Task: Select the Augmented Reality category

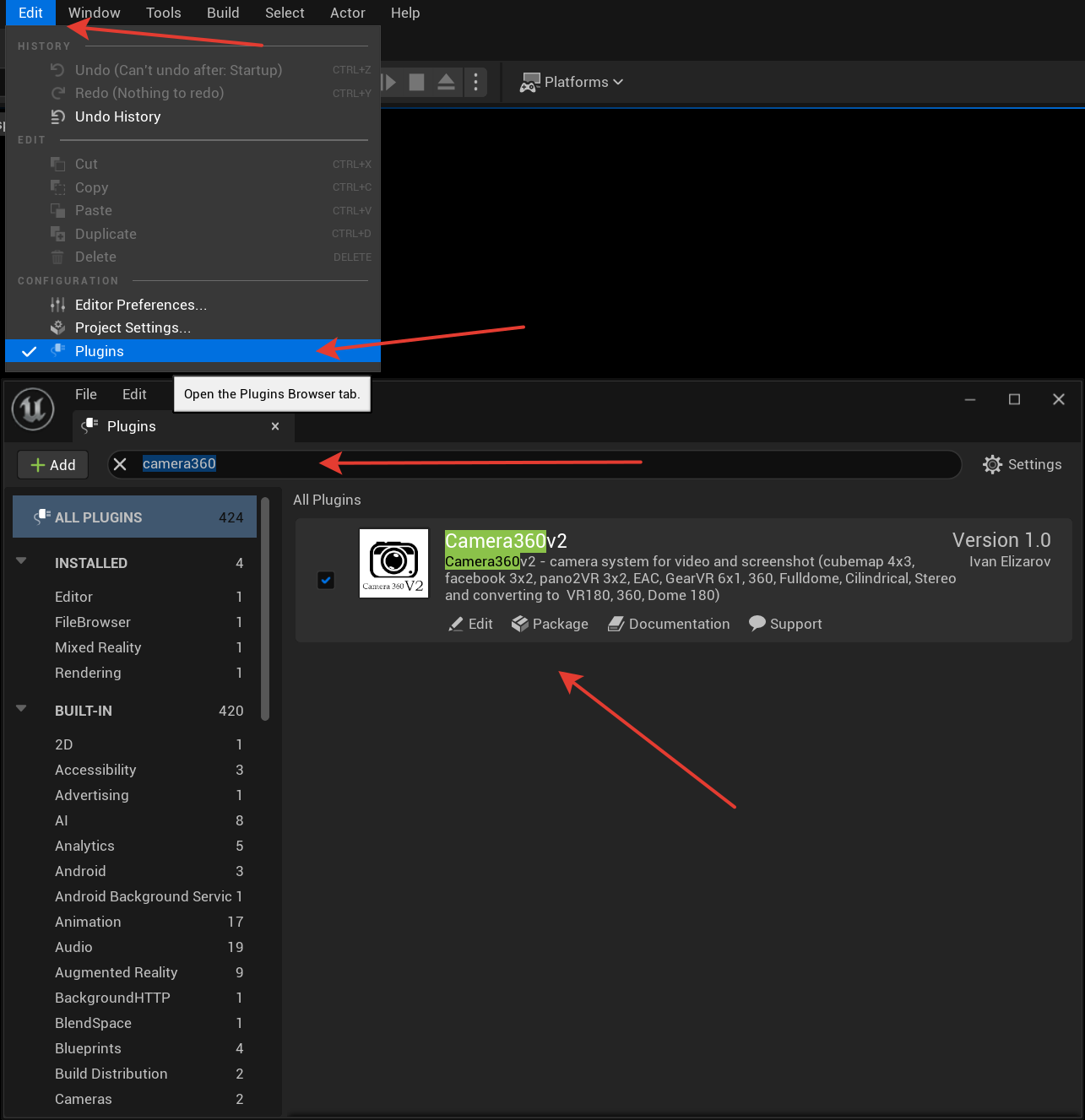Action: tap(135, 972)
